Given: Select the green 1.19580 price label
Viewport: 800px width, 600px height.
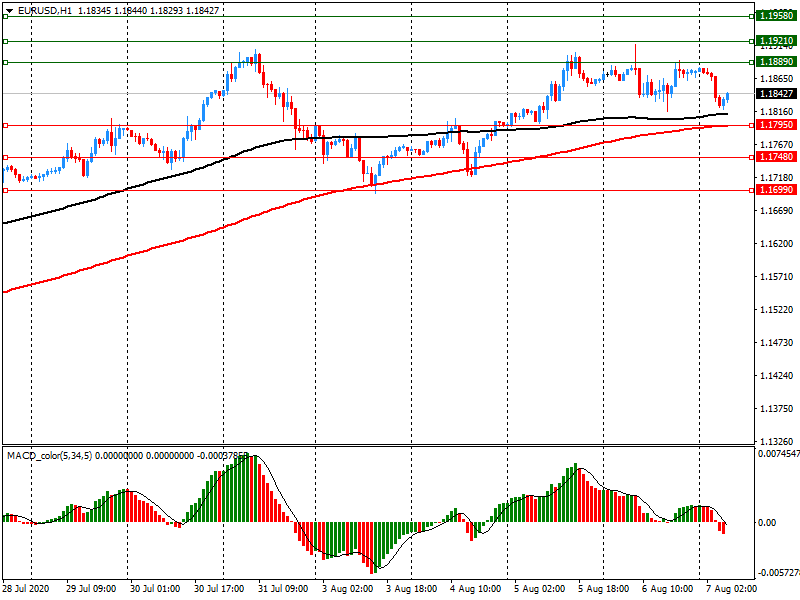Looking at the screenshot, I should click(776, 16).
